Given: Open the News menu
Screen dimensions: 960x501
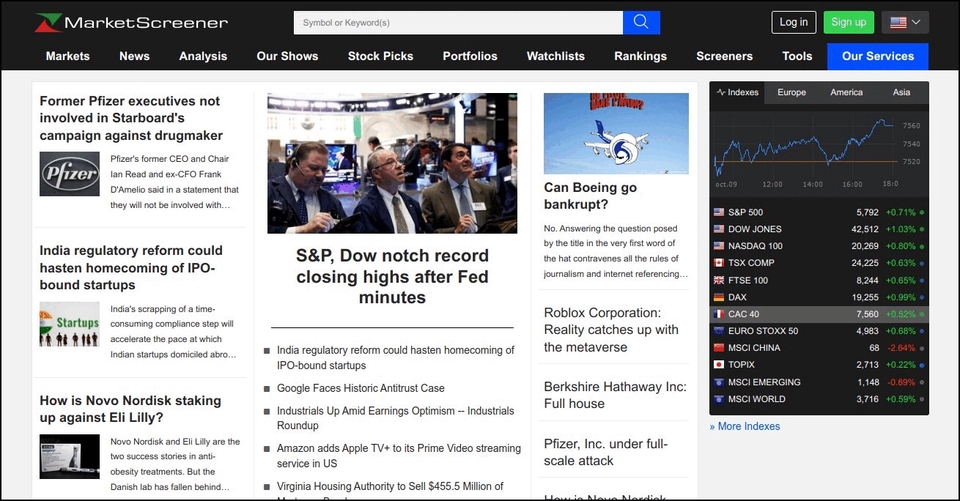Looking at the screenshot, I should 135,56.
